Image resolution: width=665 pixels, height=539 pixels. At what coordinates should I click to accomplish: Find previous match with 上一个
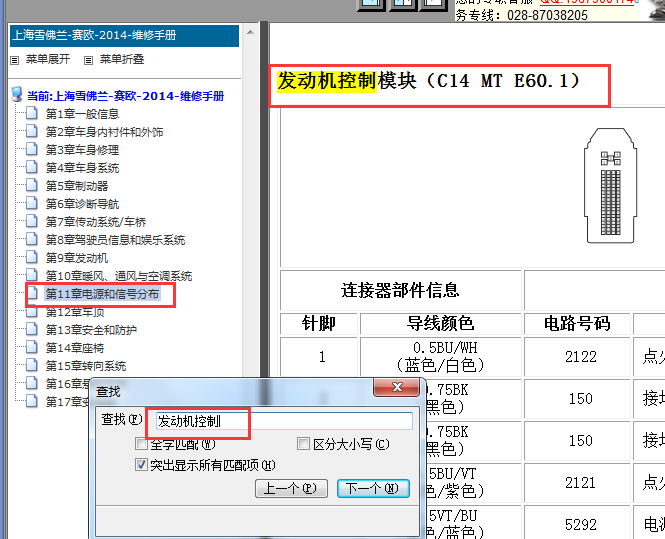(x=291, y=489)
